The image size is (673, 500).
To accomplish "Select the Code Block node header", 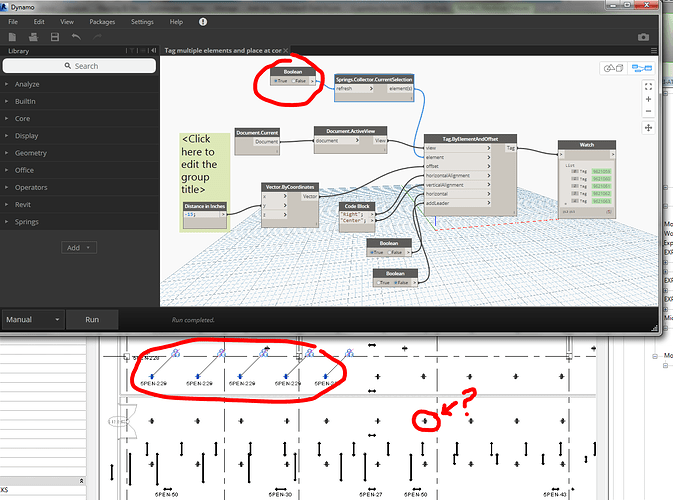I will 357,206.
